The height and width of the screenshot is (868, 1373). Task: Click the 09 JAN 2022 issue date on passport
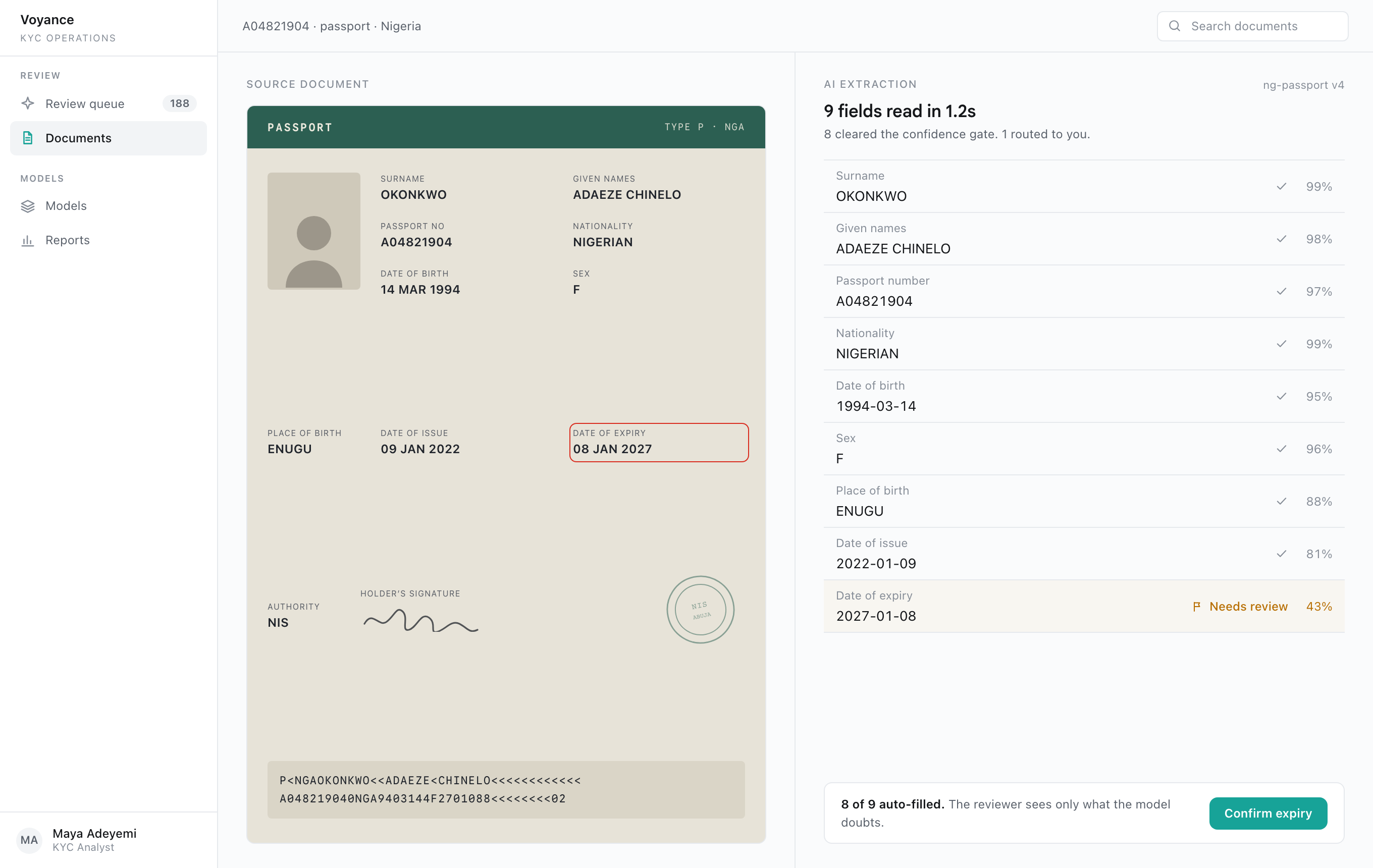point(420,449)
